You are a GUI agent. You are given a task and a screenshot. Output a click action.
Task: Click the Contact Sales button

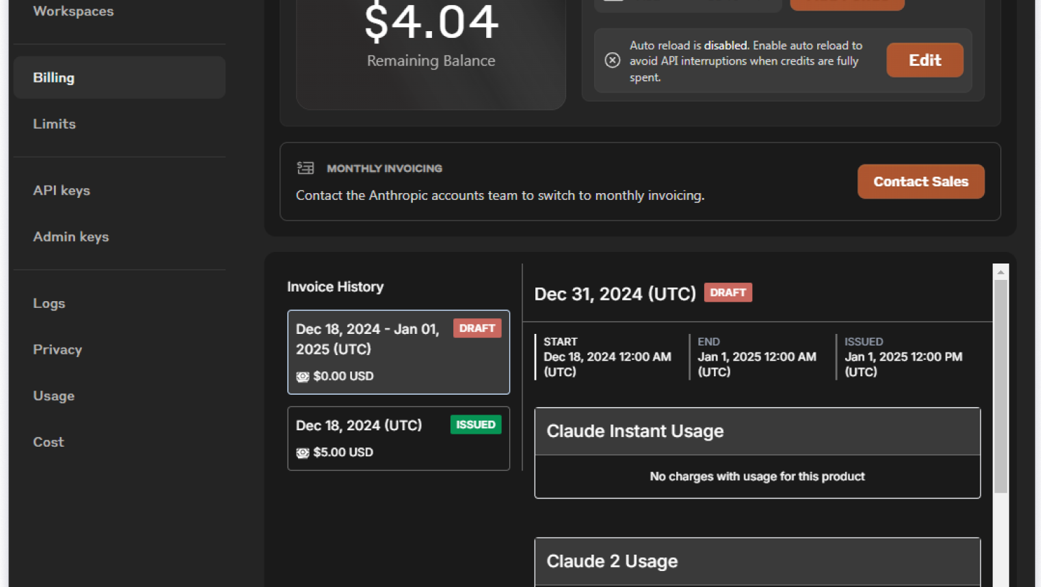point(921,181)
